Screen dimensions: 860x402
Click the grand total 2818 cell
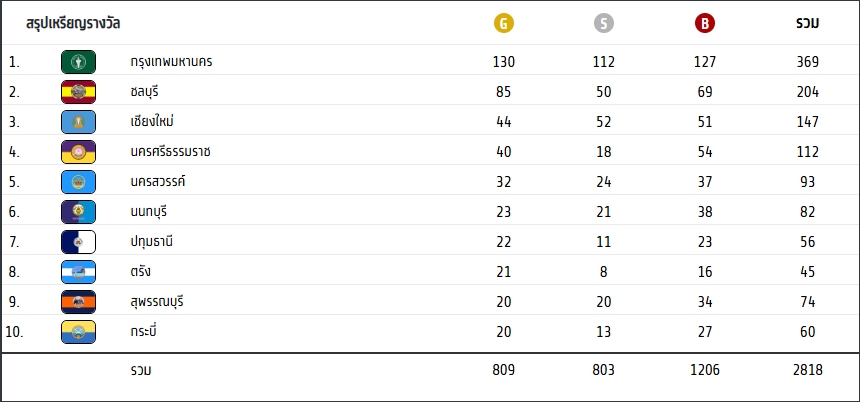click(808, 370)
